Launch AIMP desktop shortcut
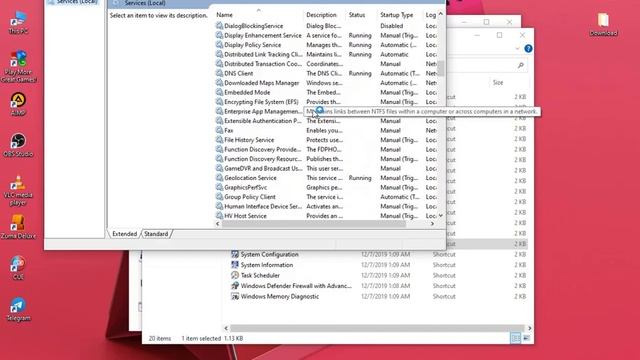 pos(18,104)
